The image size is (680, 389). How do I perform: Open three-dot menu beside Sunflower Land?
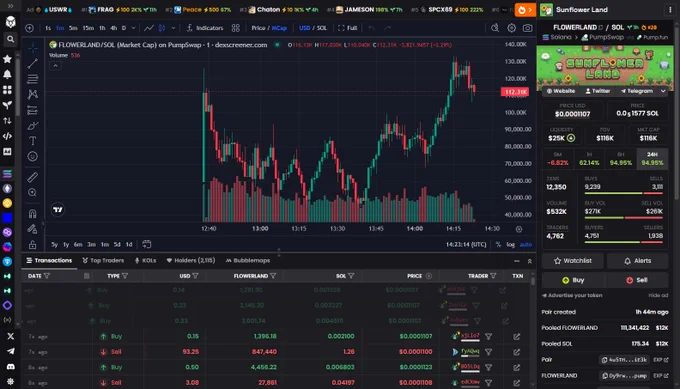[x=670, y=10]
